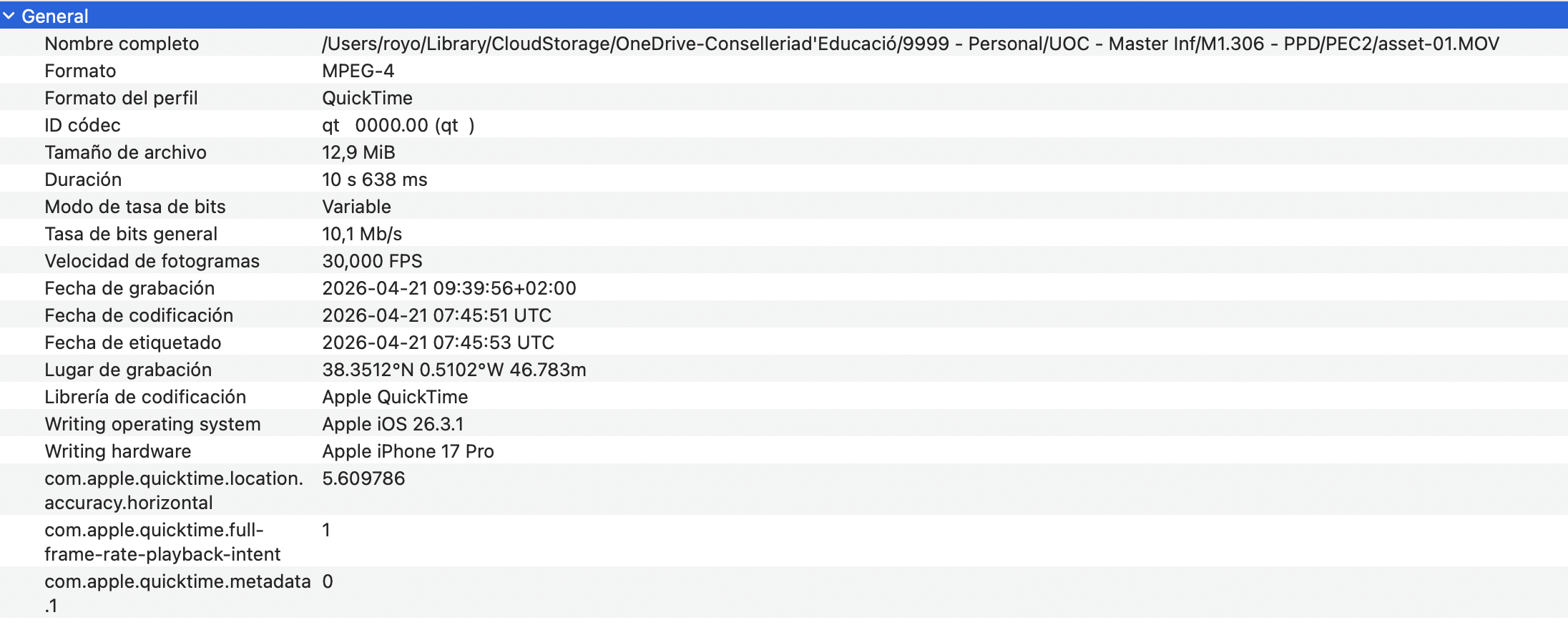Select the Fecha de grabación row label
Screen dimensions: 1568x625
coord(129,288)
